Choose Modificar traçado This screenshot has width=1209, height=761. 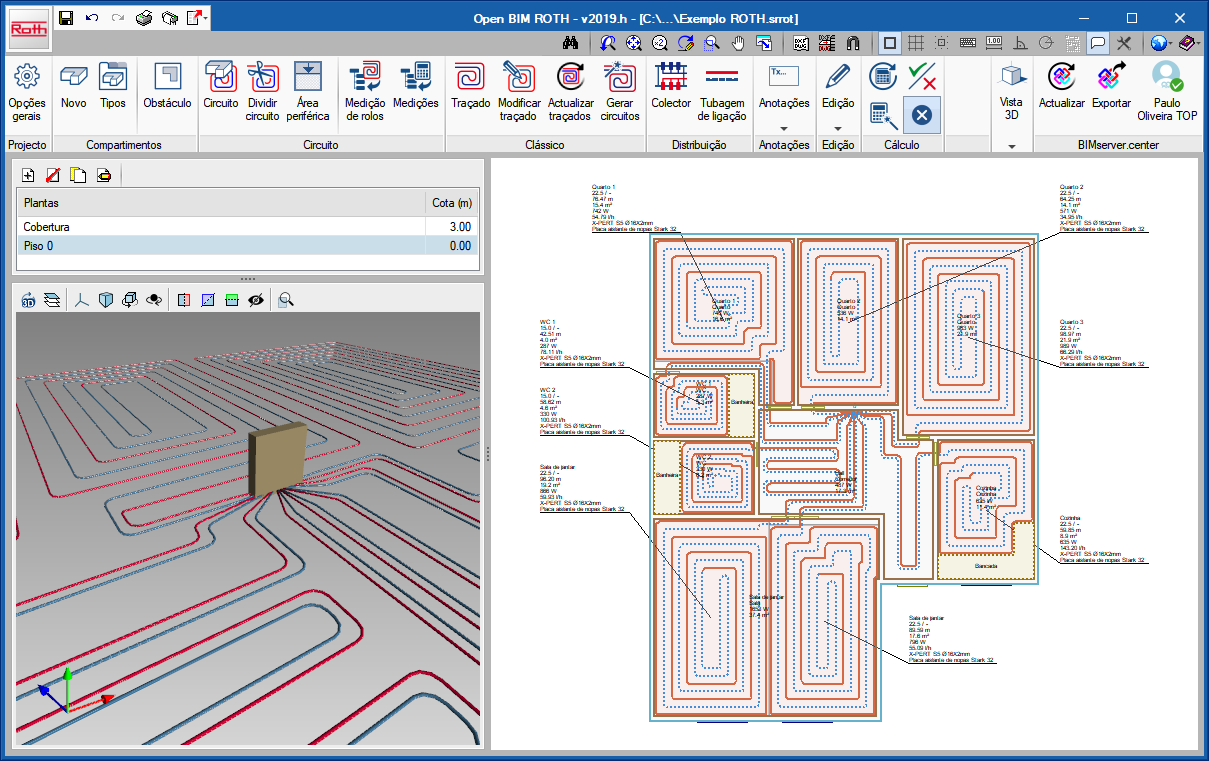[x=519, y=91]
